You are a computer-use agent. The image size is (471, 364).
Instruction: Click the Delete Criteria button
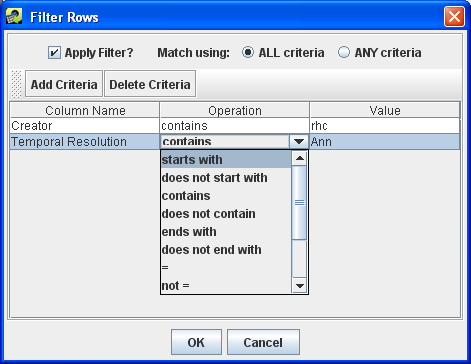pos(150,84)
